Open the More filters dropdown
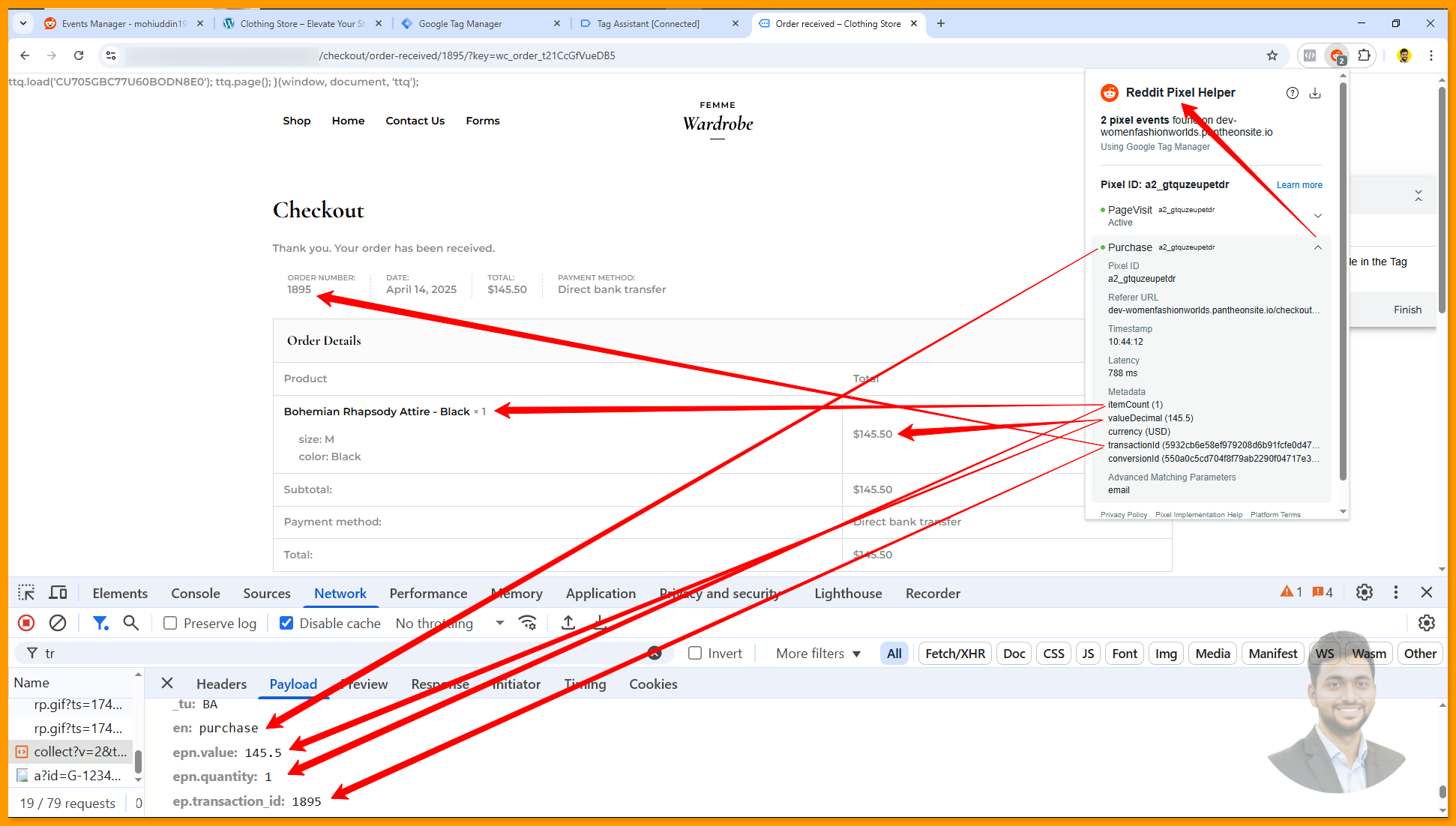 (818, 653)
